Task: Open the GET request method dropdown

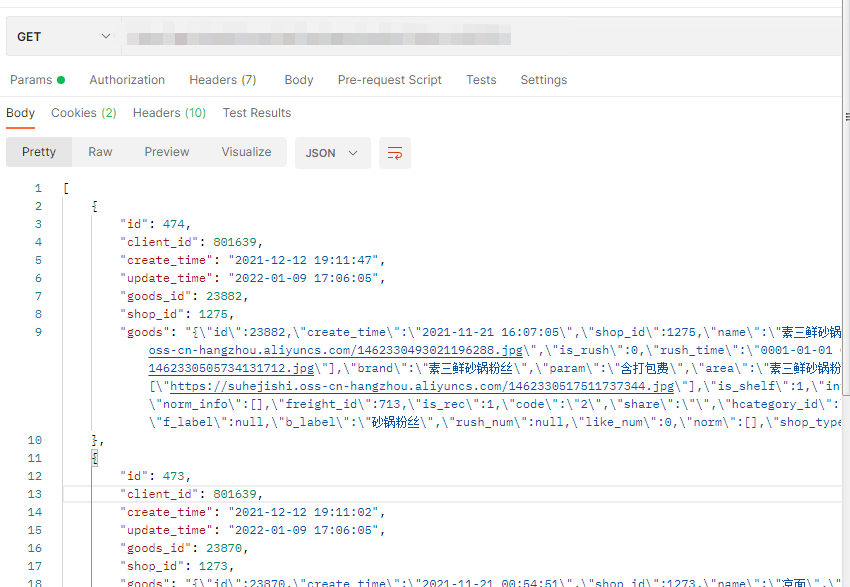Action: coord(62,35)
